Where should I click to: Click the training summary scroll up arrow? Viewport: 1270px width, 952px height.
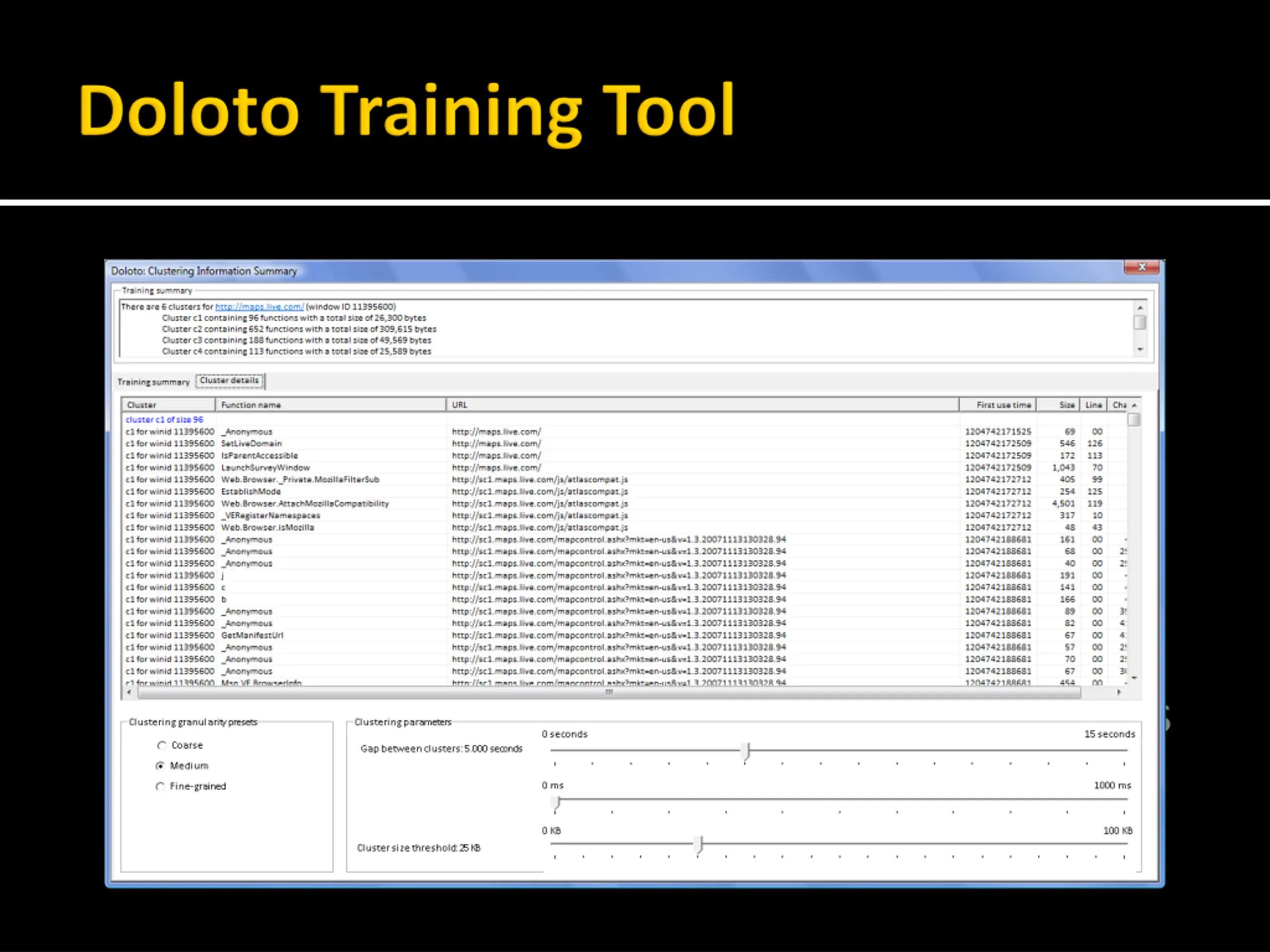pyautogui.click(x=1140, y=307)
